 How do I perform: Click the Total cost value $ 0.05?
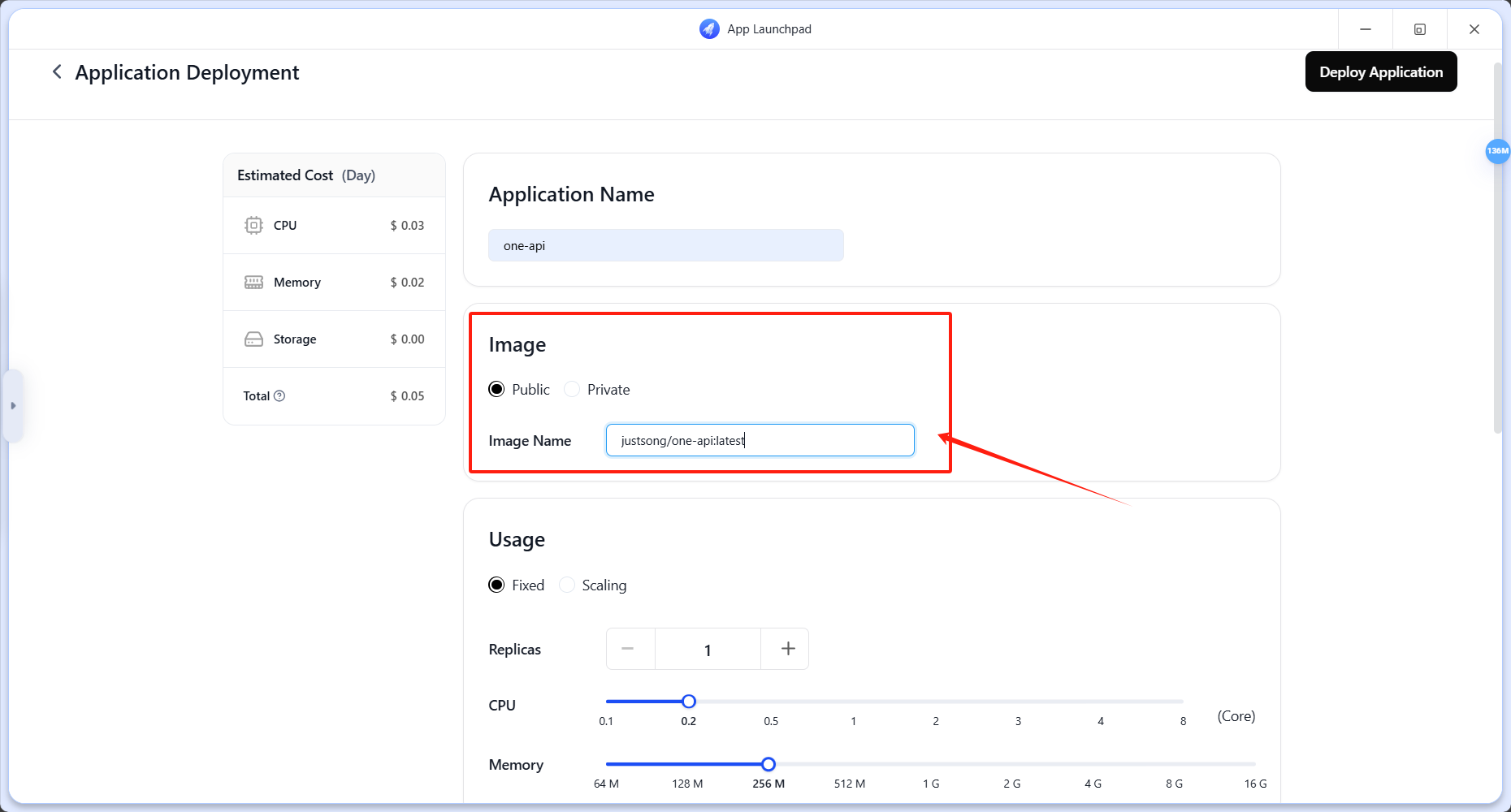tap(407, 395)
